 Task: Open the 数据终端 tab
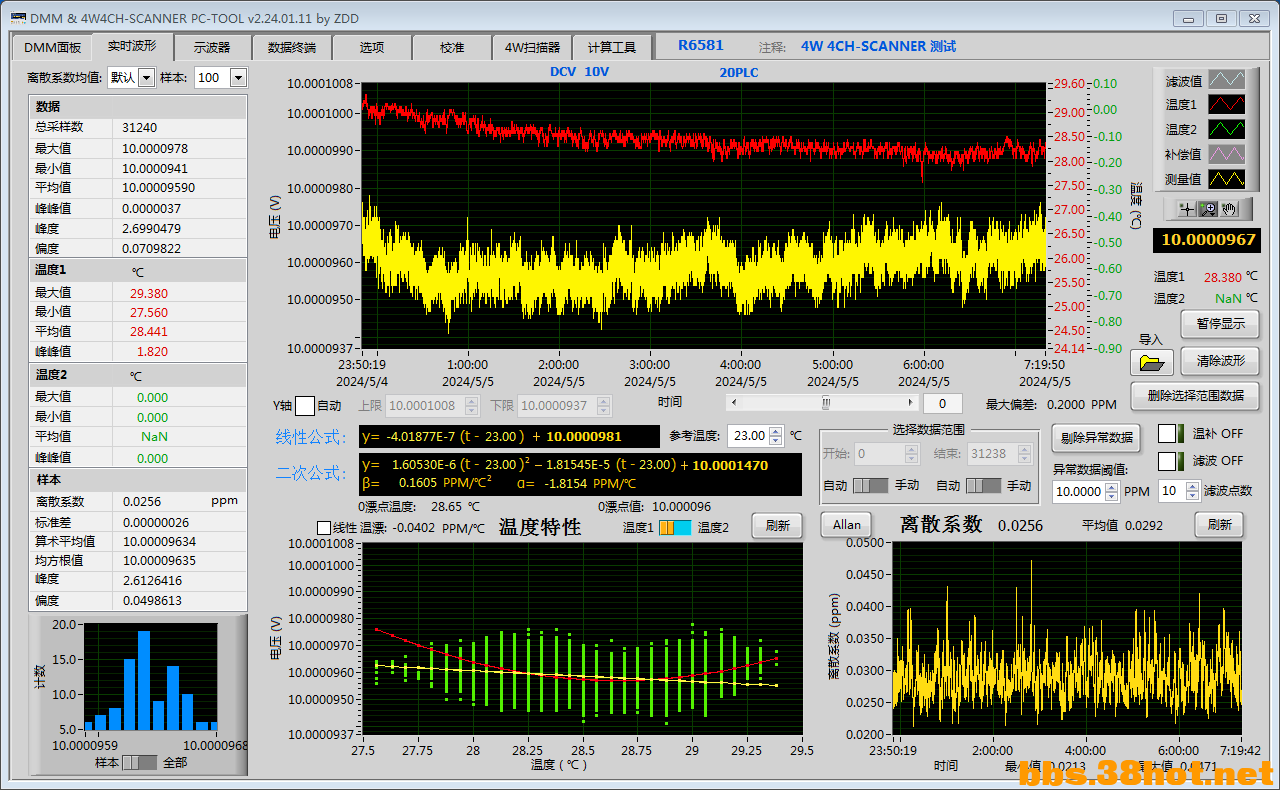click(x=292, y=47)
